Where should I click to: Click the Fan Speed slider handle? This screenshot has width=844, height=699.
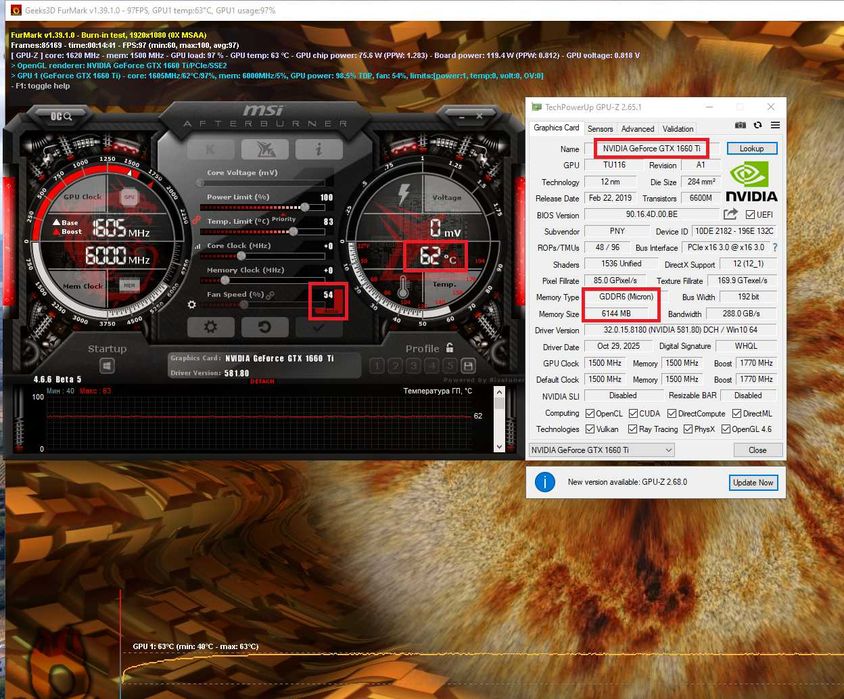click(244, 305)
